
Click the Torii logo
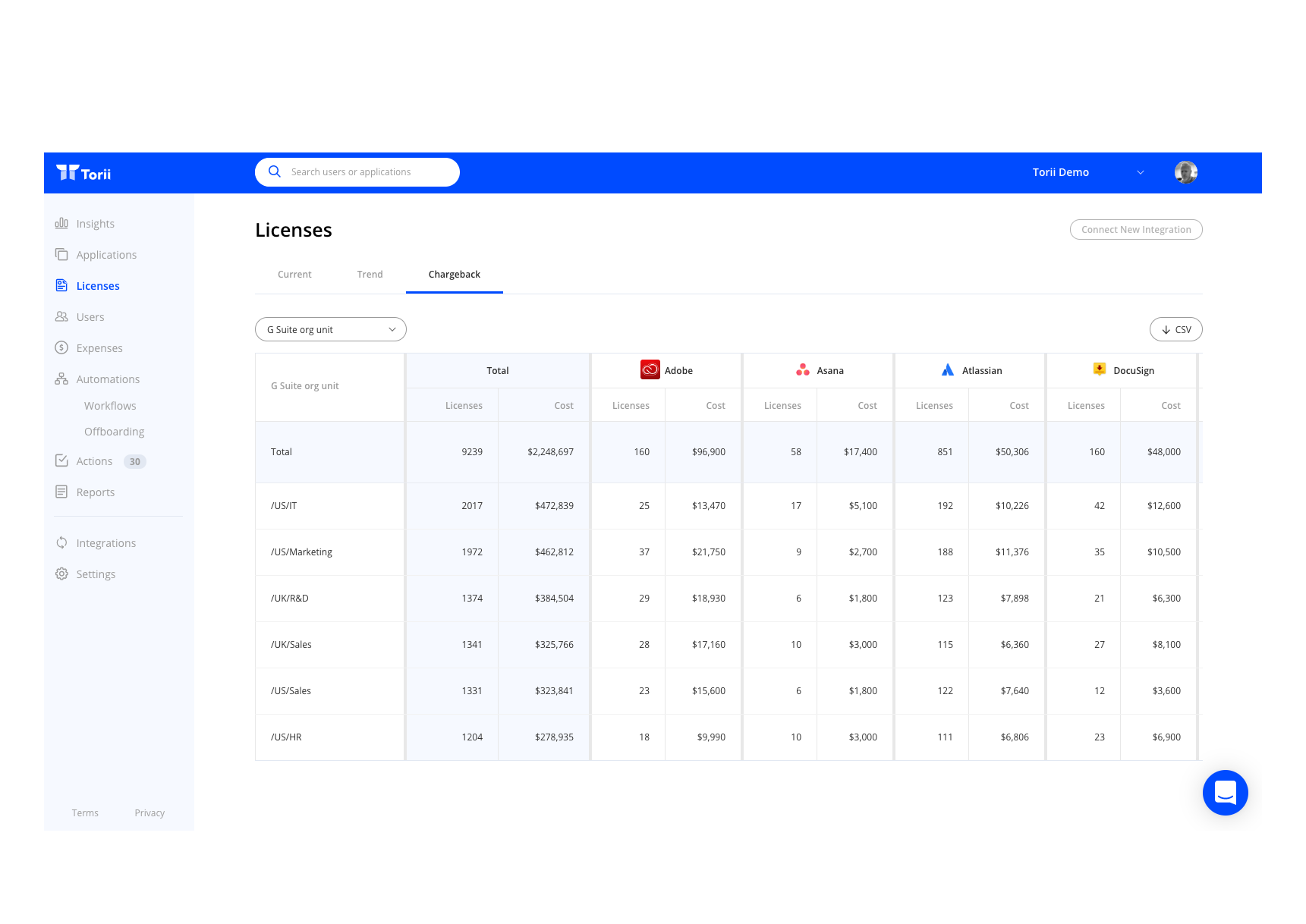(83, 173)
